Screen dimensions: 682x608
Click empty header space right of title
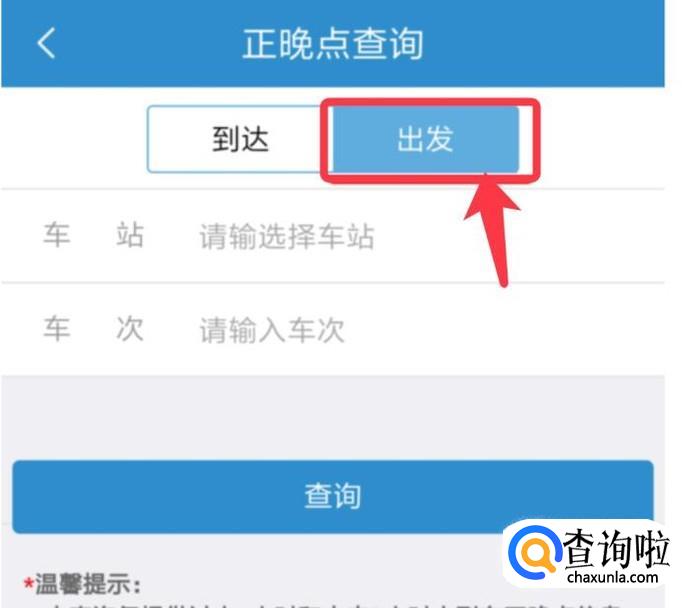pos(544,43)
